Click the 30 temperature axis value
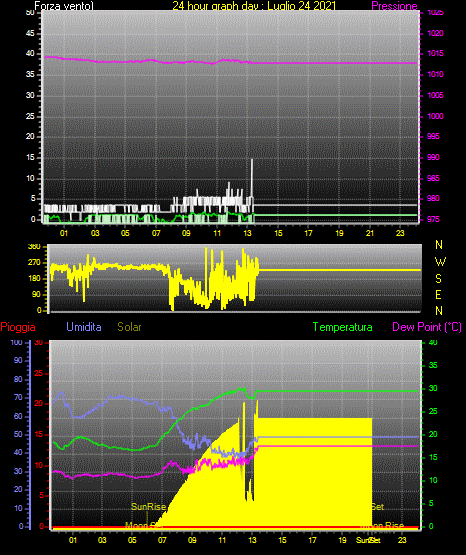Screen dimensions: 466x555 click(433, 388)
